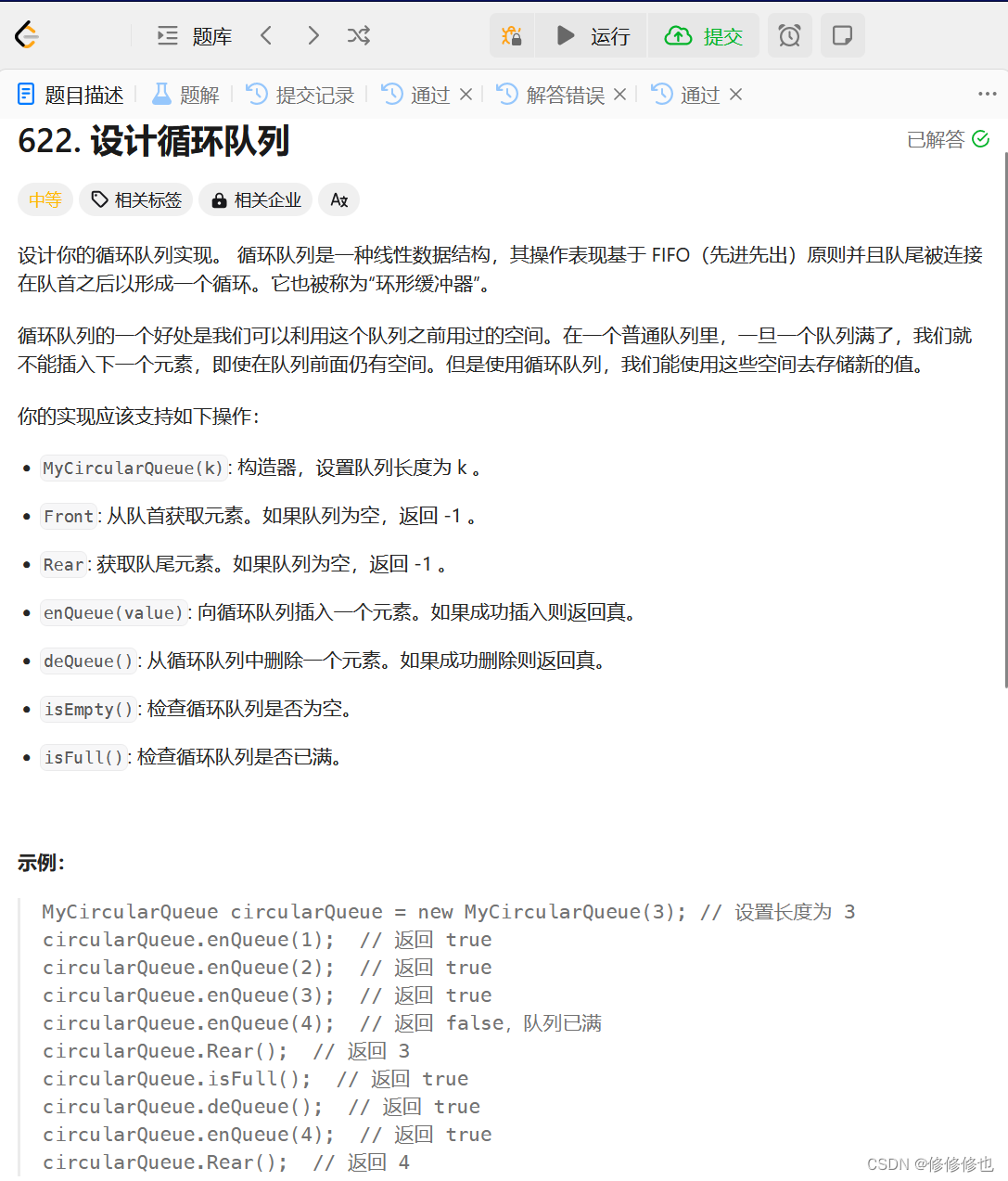Open the 提交记录 tab

click(300, 95)
